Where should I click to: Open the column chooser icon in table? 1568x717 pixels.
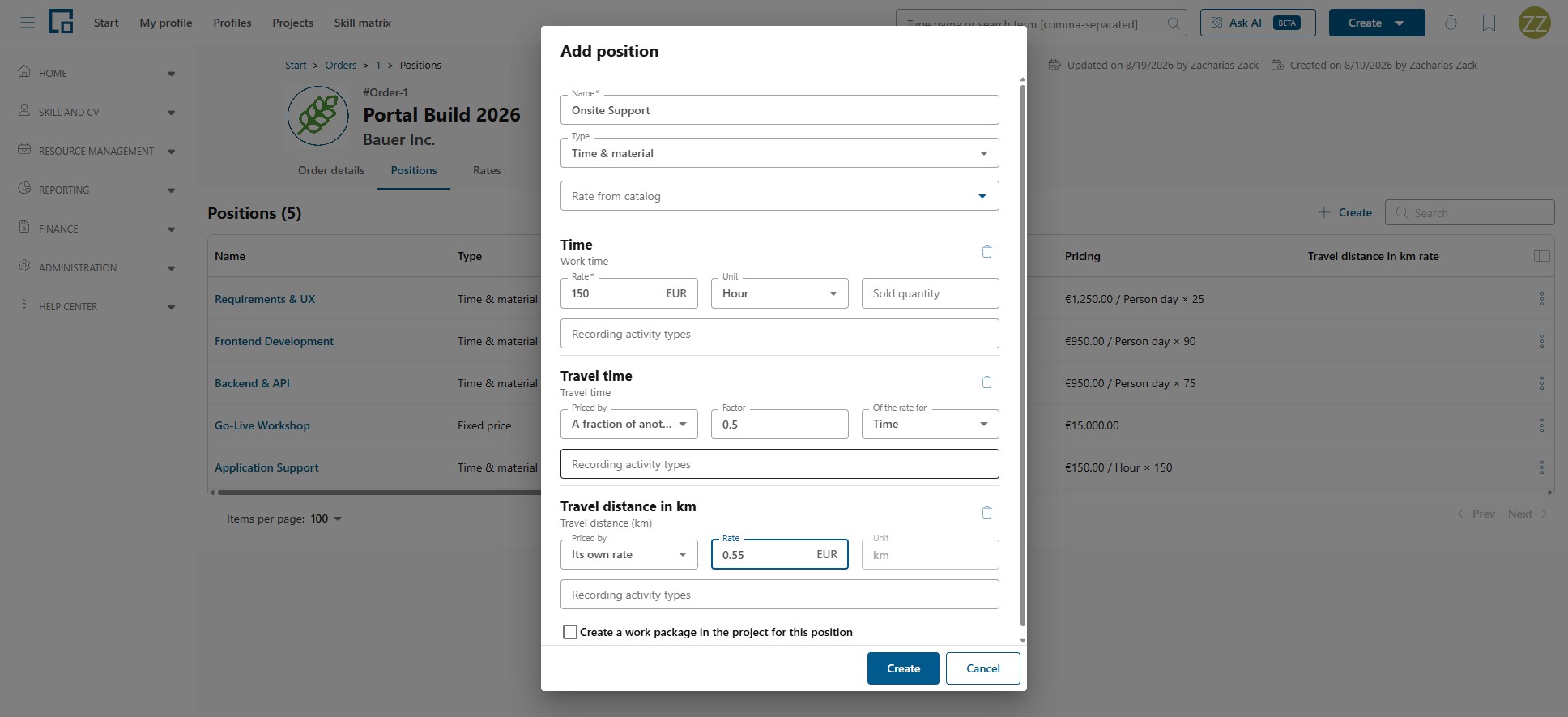[1541, 256]
